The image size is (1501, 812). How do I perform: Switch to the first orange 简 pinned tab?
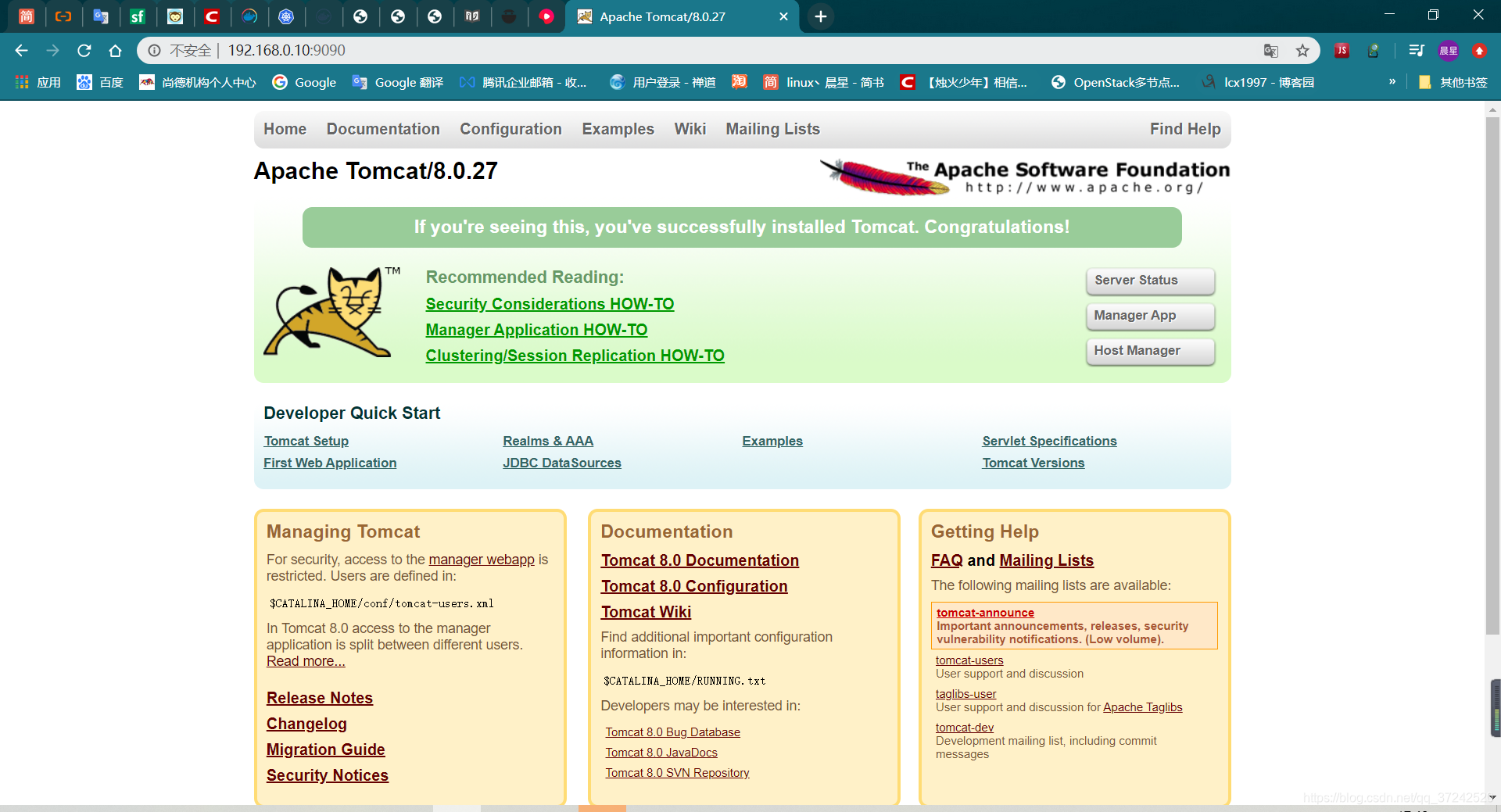point(27,16)
